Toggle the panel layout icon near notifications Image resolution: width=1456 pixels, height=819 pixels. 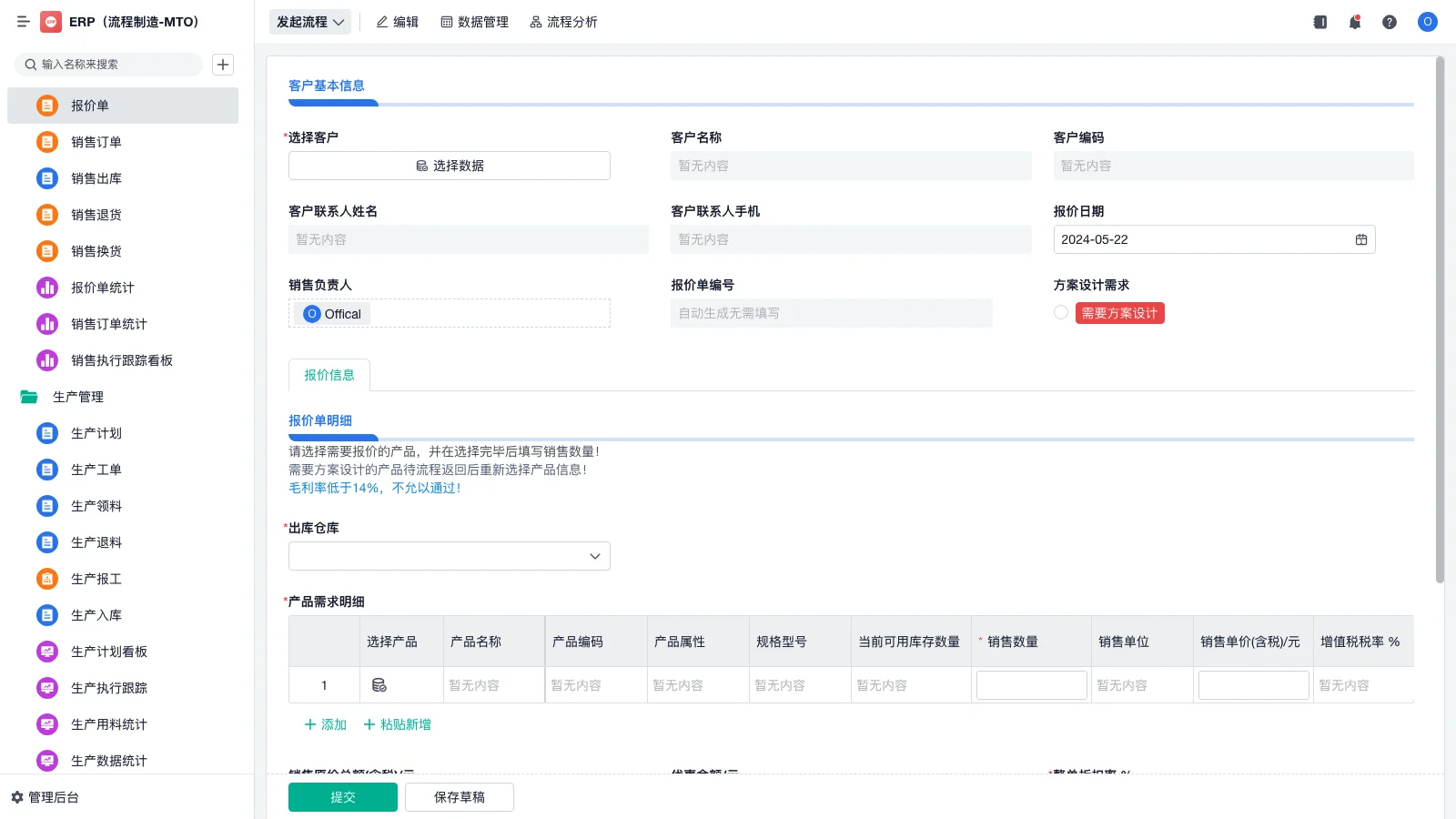pos(1319,22)
